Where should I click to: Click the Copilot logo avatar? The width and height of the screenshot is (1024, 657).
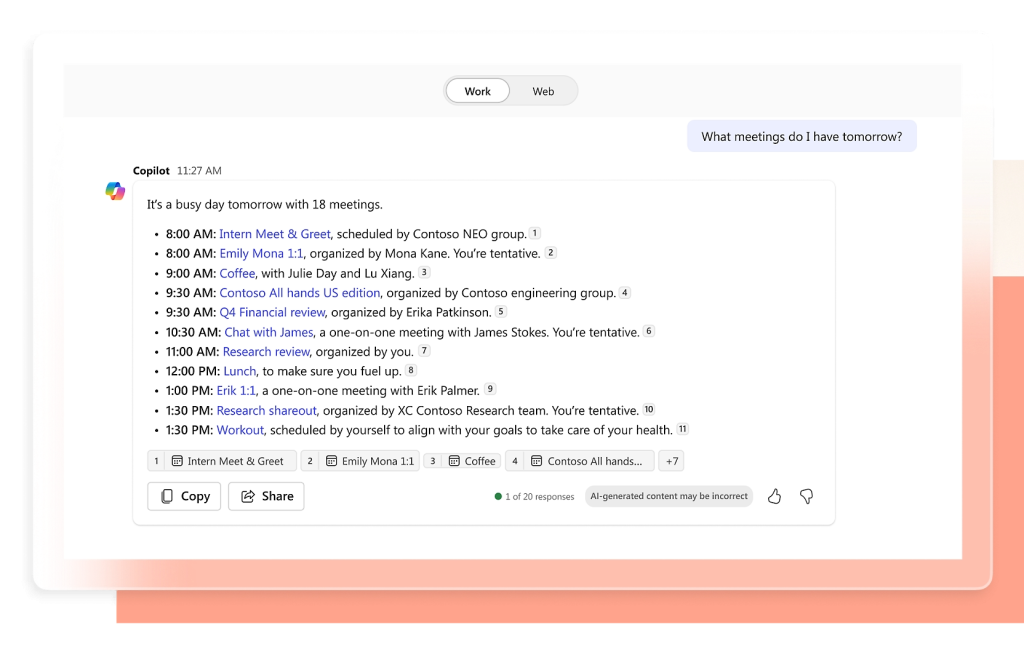click(x=115, y=191)
